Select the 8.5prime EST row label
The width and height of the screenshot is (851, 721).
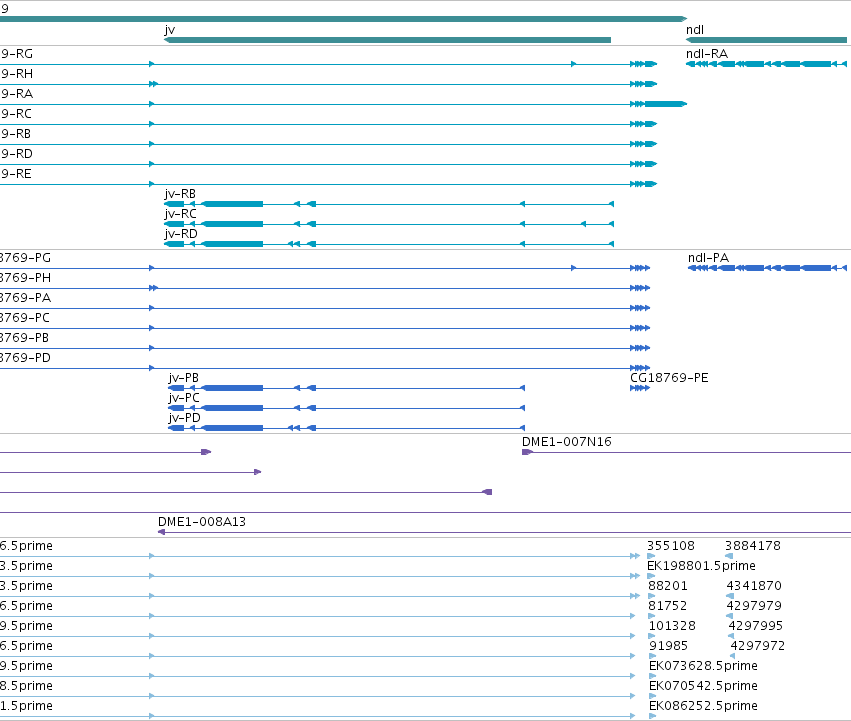pyautogui.click(x=26, y=686)
